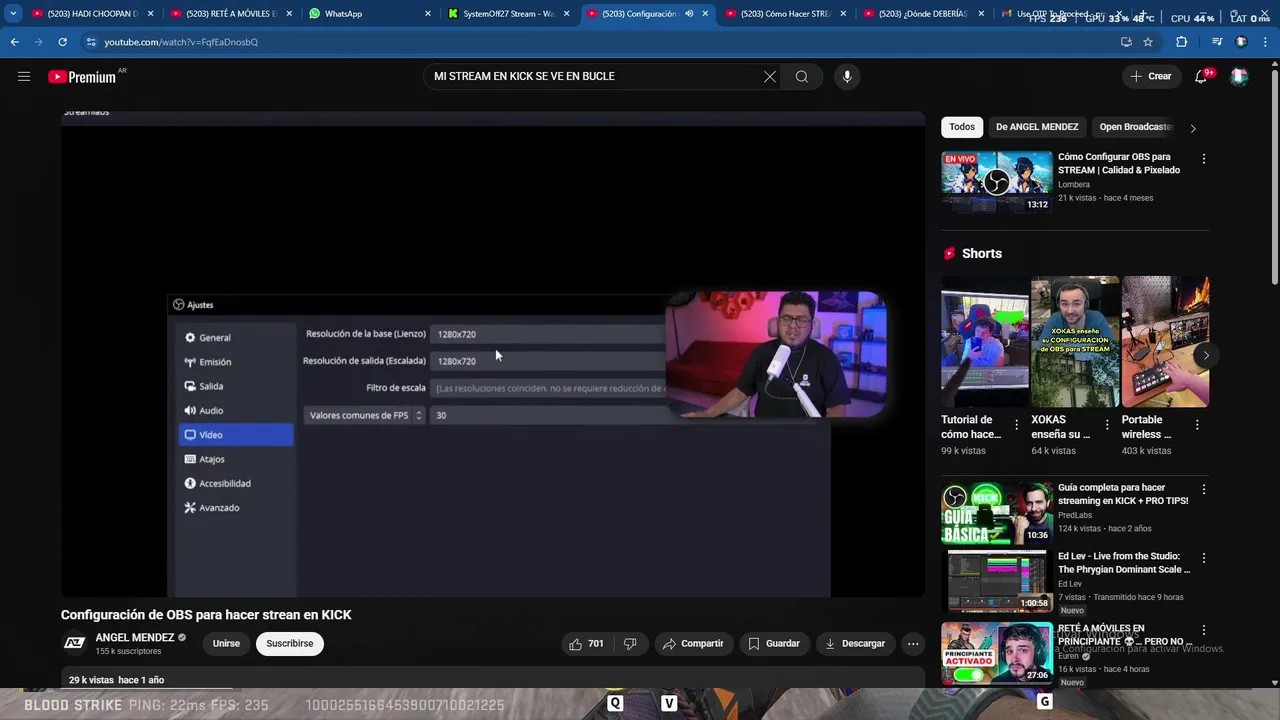Click the Shorts section heading
1280x720 pixels.
tap(981, 254)
